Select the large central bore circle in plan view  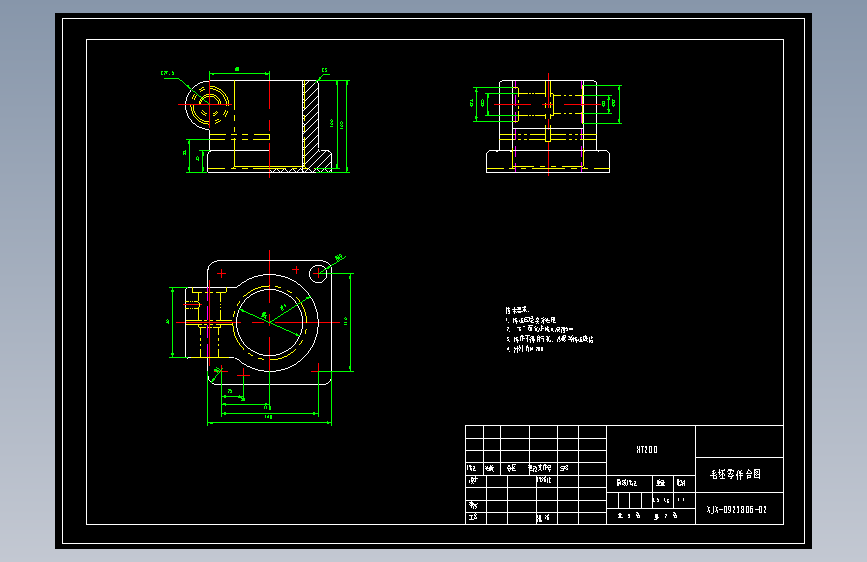pyautogui.click(x=269, y=322)
